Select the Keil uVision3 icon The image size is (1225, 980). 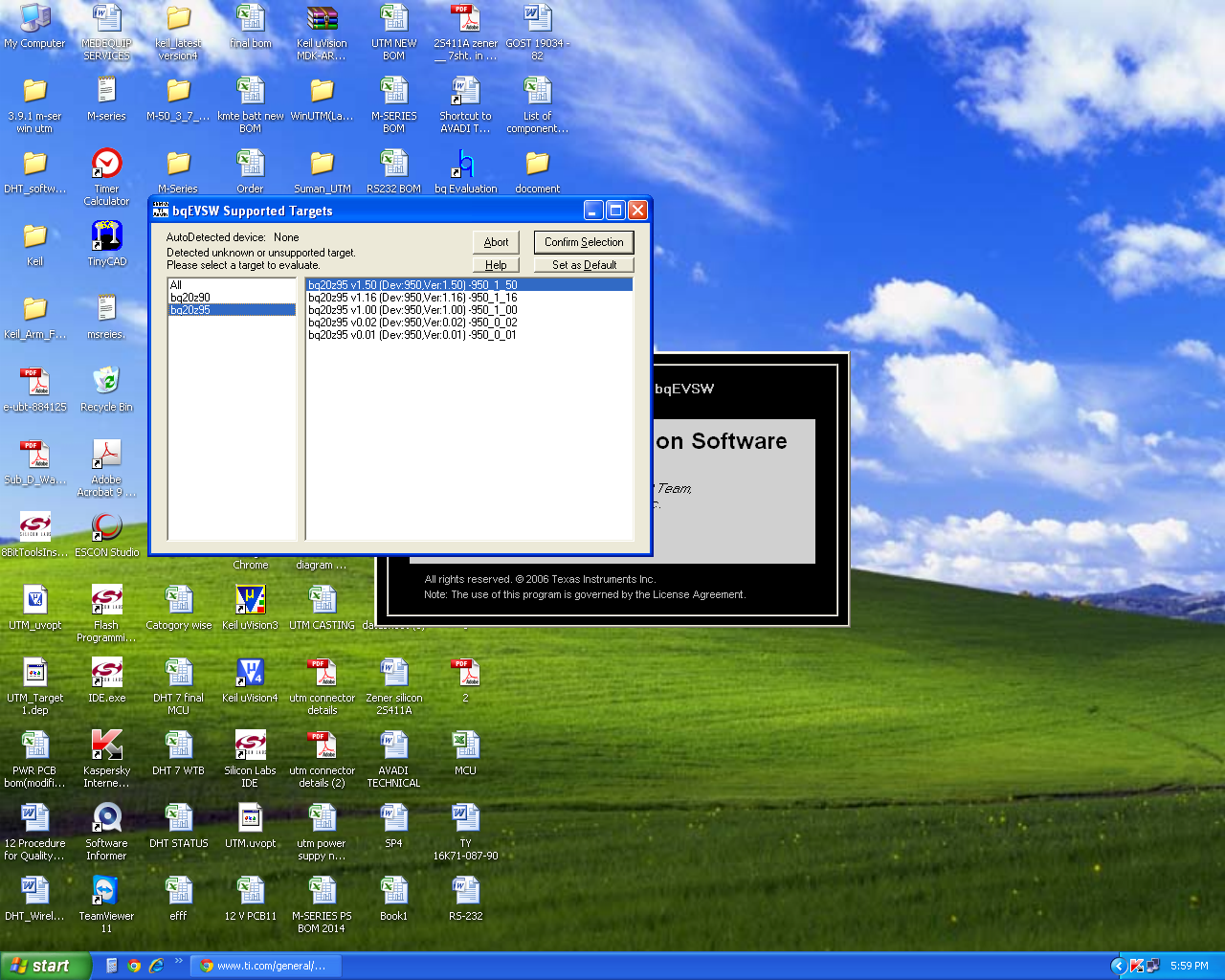tap(250, 608)
